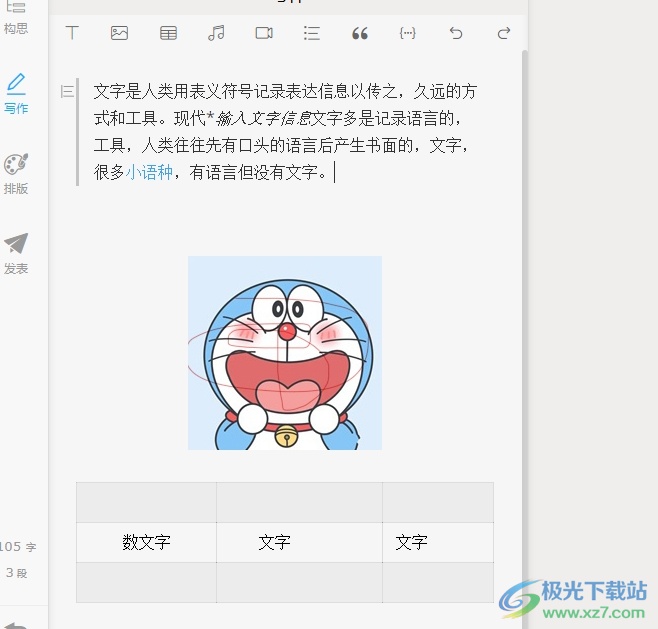Insert an image via toolbar picture icon
This screenshot has height=629, width=658.
[119, 33]
